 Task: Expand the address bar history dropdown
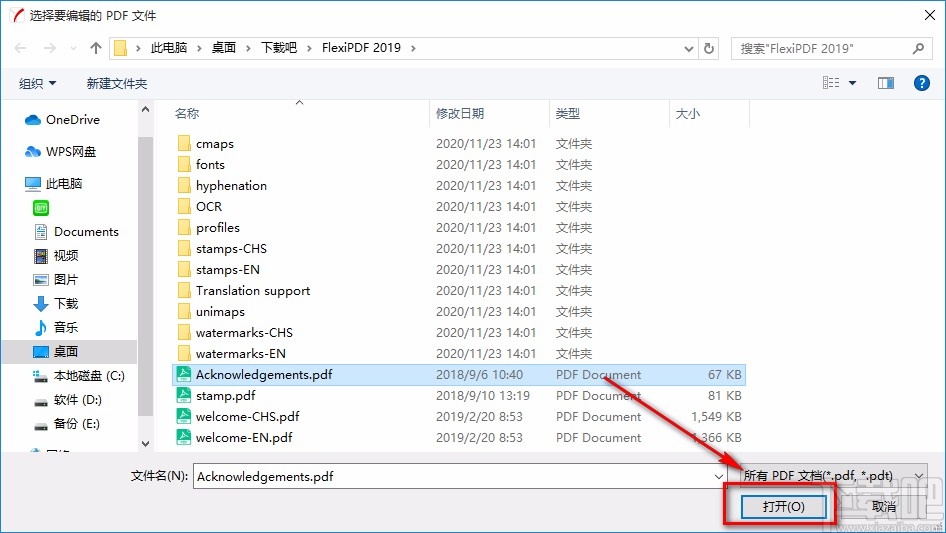pyautogui.click(x=688, y=49)
